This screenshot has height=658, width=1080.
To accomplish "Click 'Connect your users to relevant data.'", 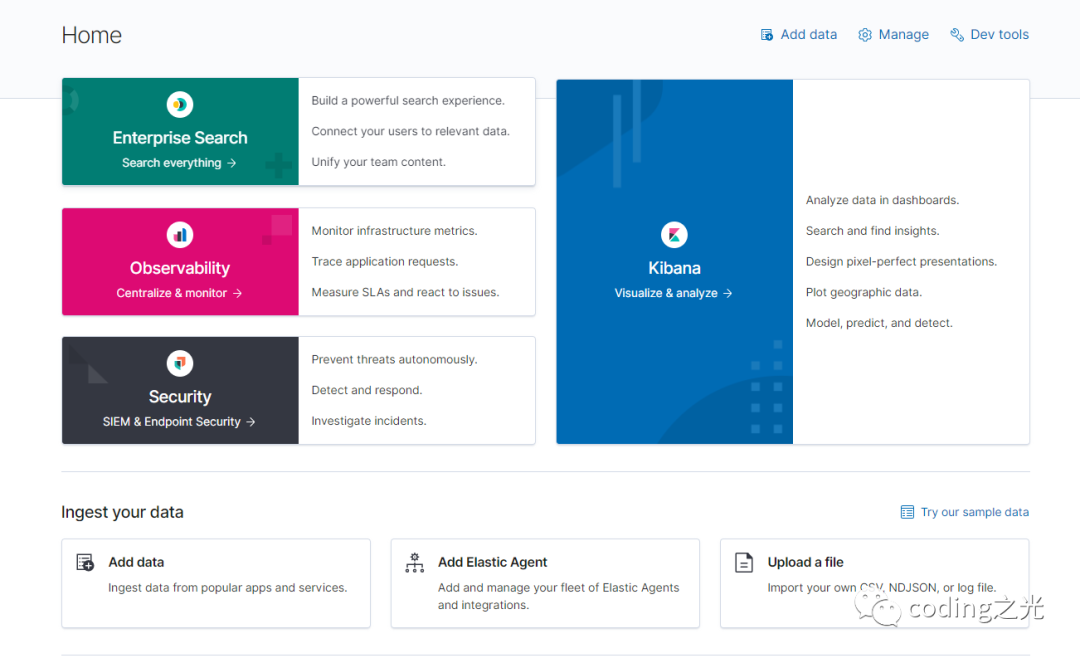I will [x=411, y=131].
